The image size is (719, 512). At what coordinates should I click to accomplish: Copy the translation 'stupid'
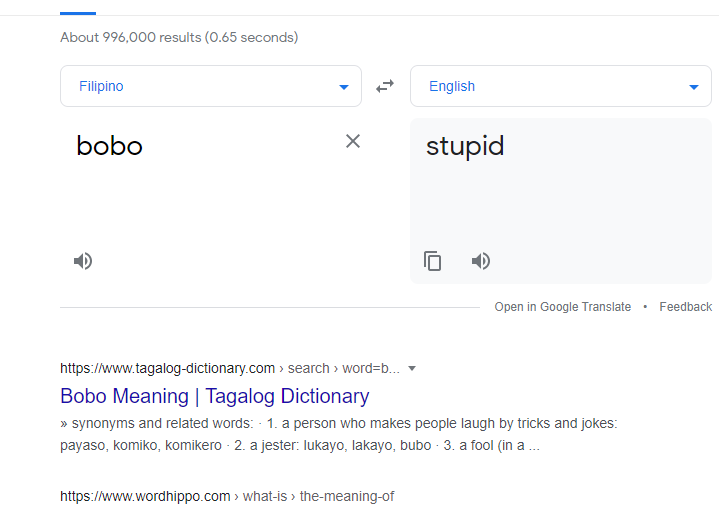[432, 261]
